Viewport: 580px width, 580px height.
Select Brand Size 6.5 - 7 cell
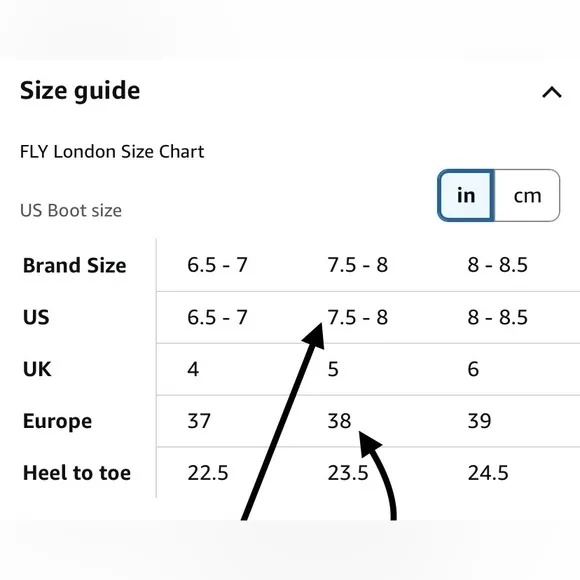pos(218,265)
